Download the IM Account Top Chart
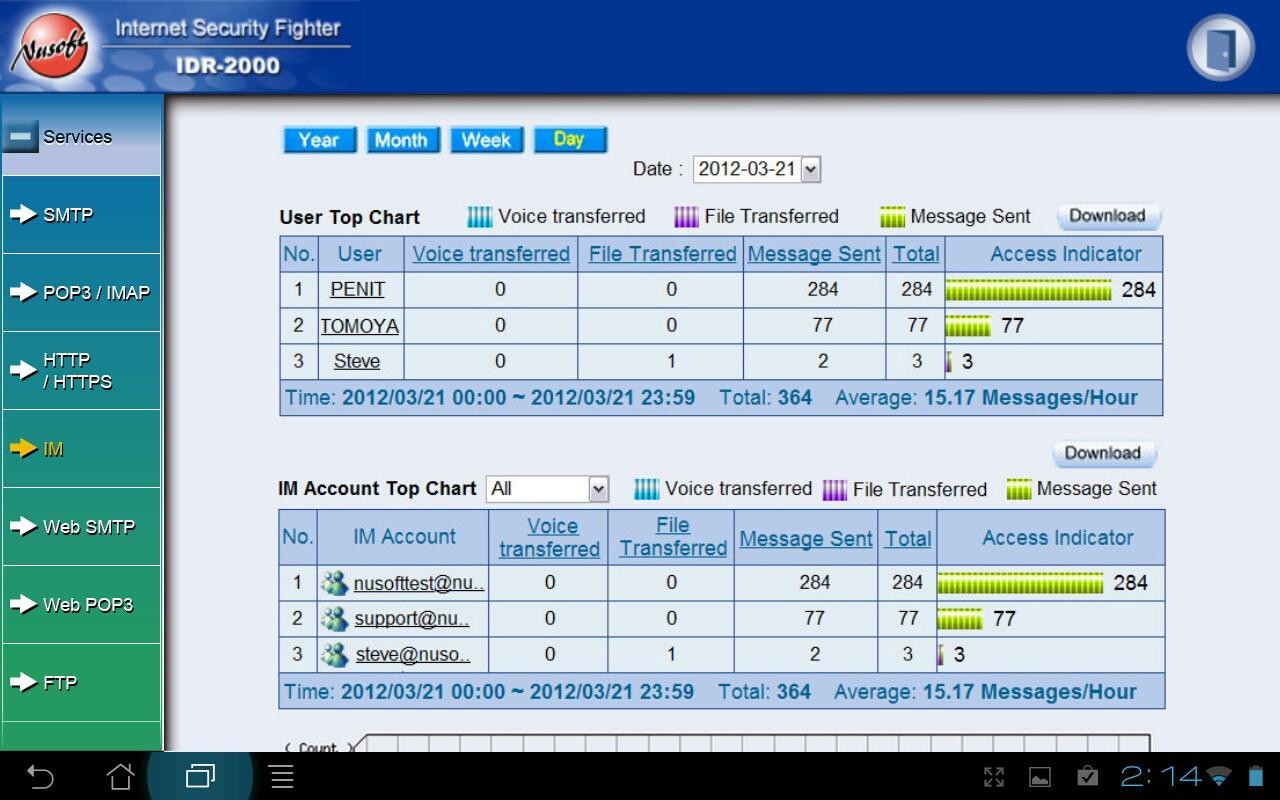Image resolution: width=1280 pixels, height=800 pixels. (1103, 453)
